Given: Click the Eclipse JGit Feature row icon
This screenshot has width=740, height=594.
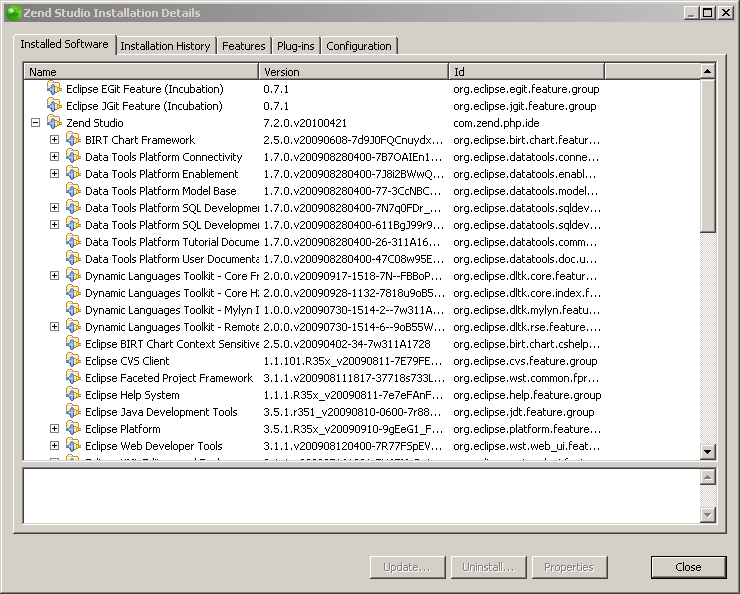Looking at the screenshot, I should coord(54,106).
